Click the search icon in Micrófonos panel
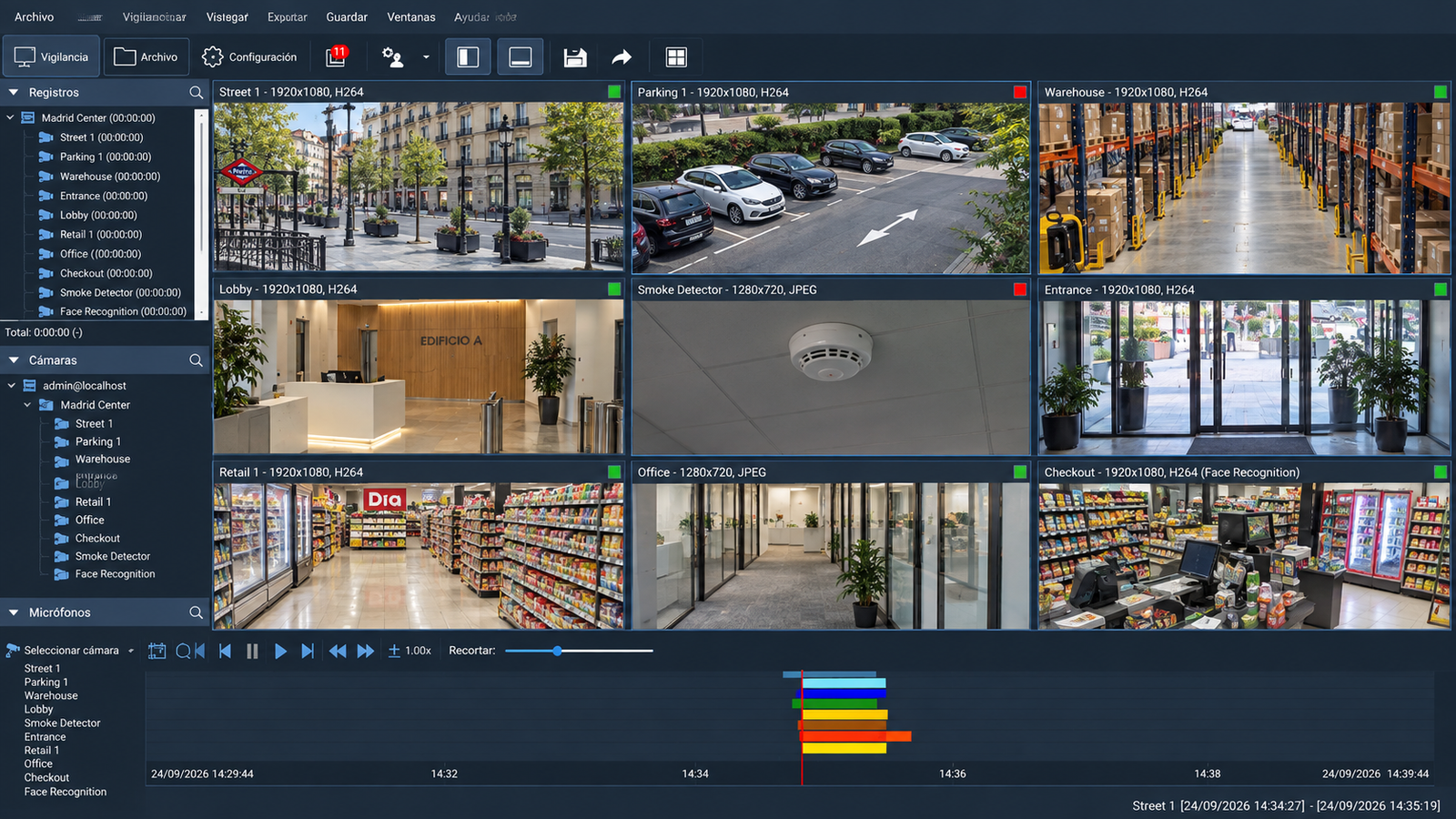 (196, 612)
